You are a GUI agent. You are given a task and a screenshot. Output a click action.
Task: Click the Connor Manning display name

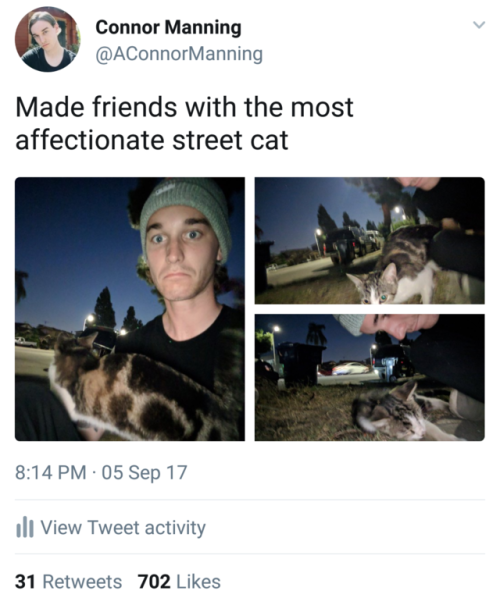[168, 27]
